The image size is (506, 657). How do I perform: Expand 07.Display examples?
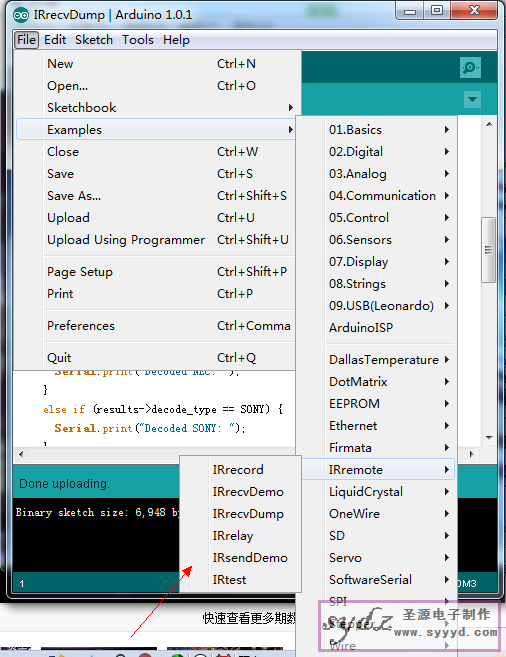click(x=377, y=262)
